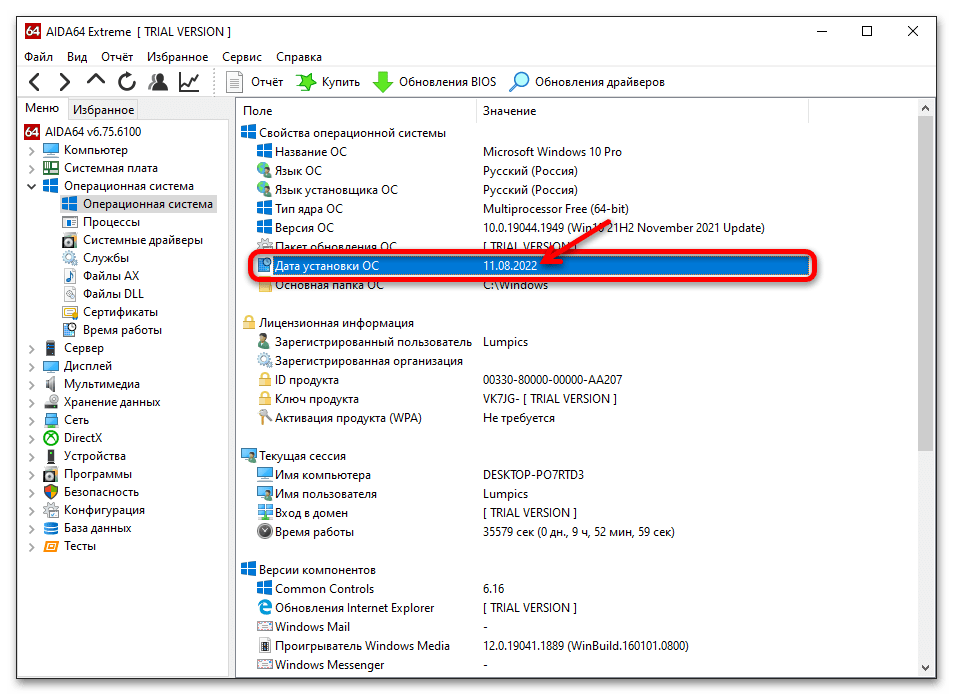
Task: Click the Forward navigation arrow
Action: (64, 81)
